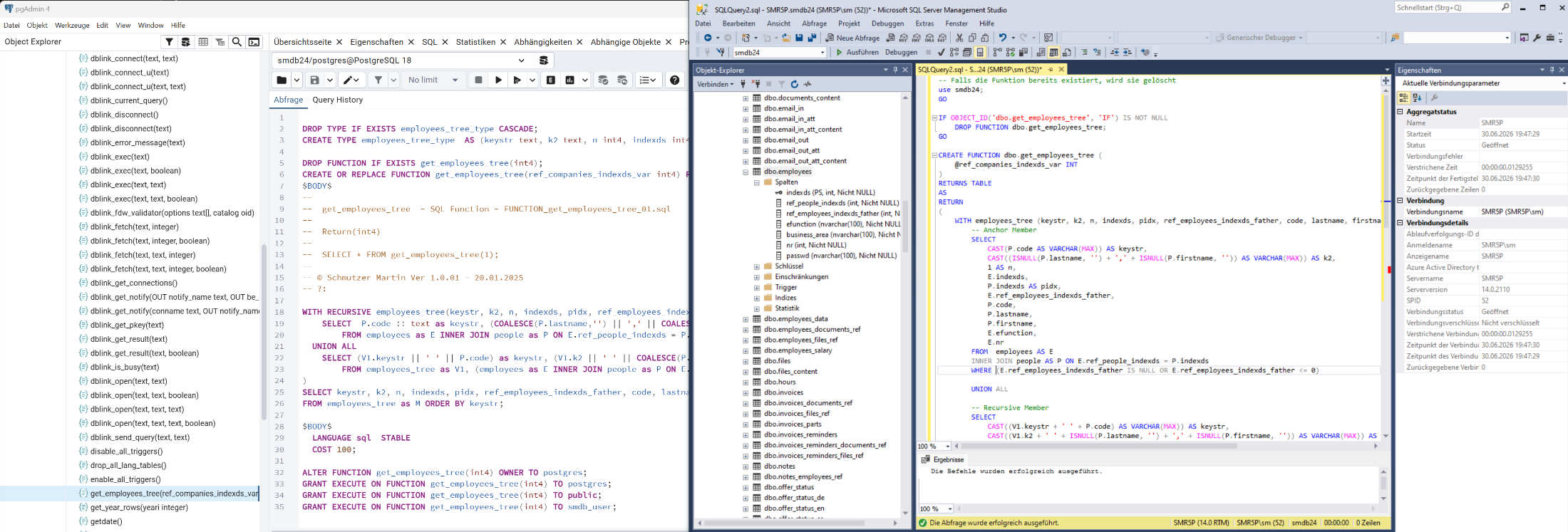The image size is (1568, 532).
Task: Open pgAdmin 'No limit' rows dropdown
Action: 434,80
